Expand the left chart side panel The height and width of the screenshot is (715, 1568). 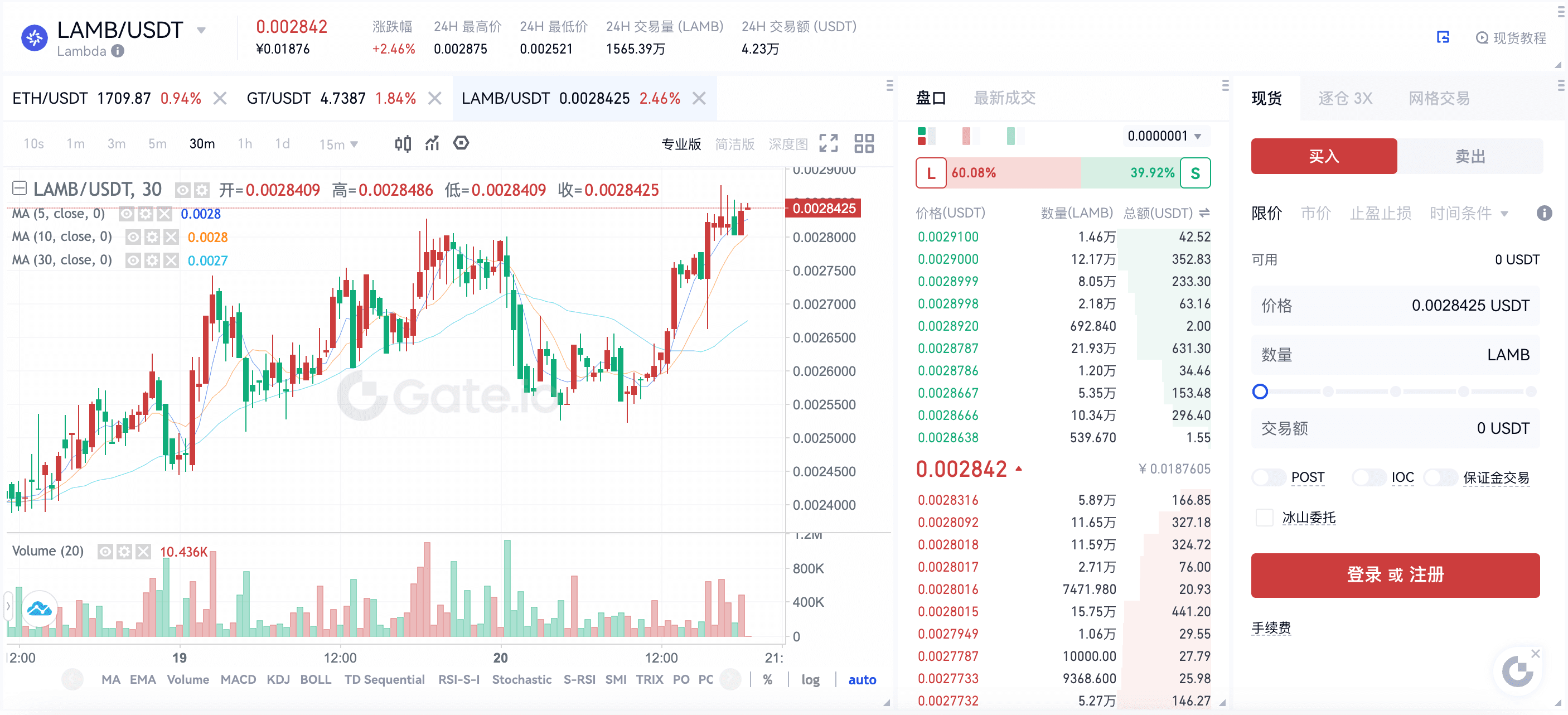pos(8,607)
